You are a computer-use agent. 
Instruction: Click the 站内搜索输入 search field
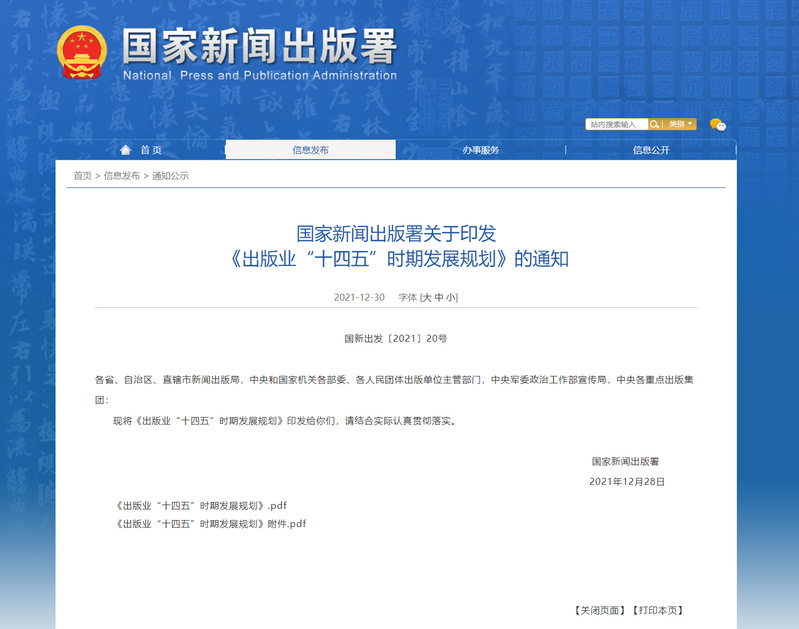click(x=616, y=124)
